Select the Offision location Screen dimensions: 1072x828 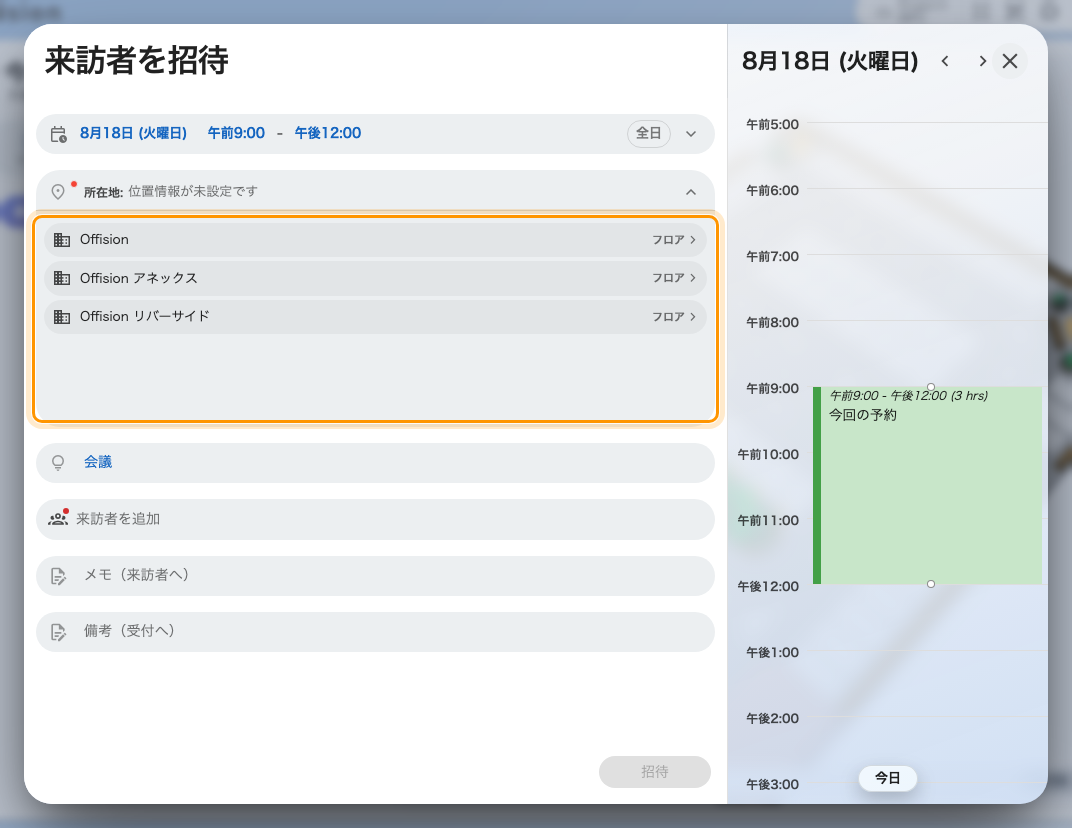point(375,240)
